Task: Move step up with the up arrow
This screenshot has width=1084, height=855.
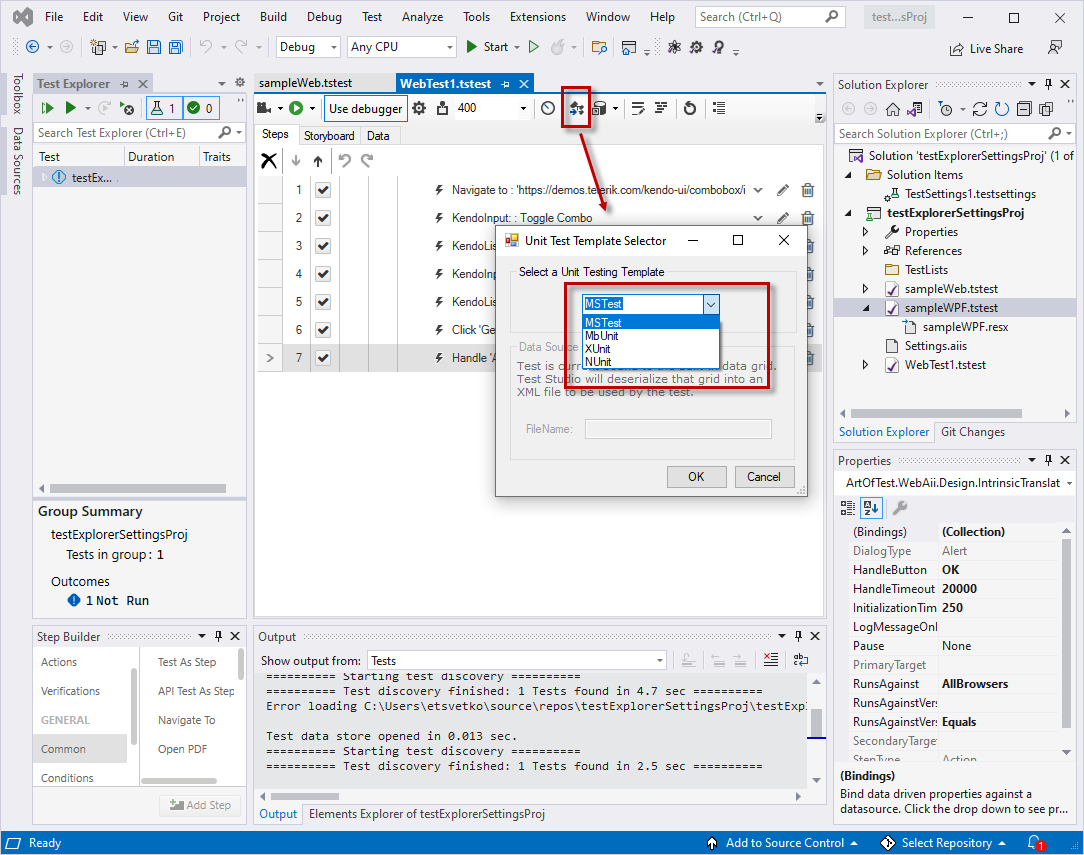Action: point(318,161)
